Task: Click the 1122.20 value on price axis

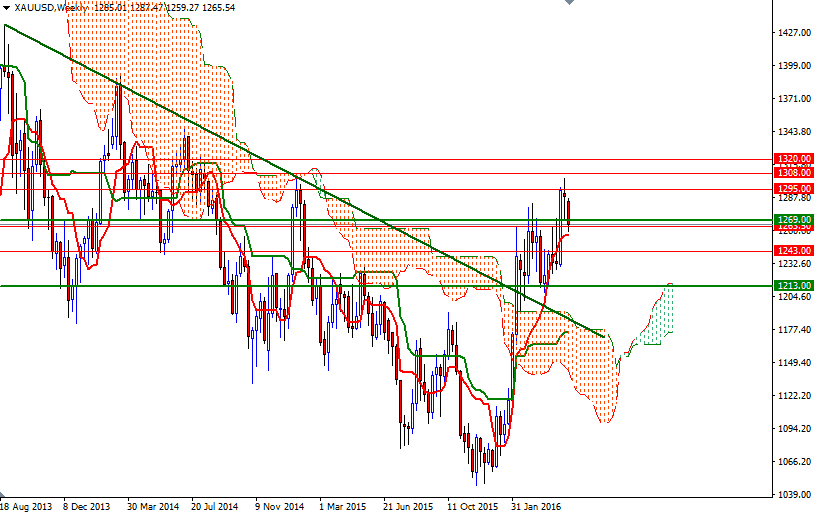Action: point(794,396)
